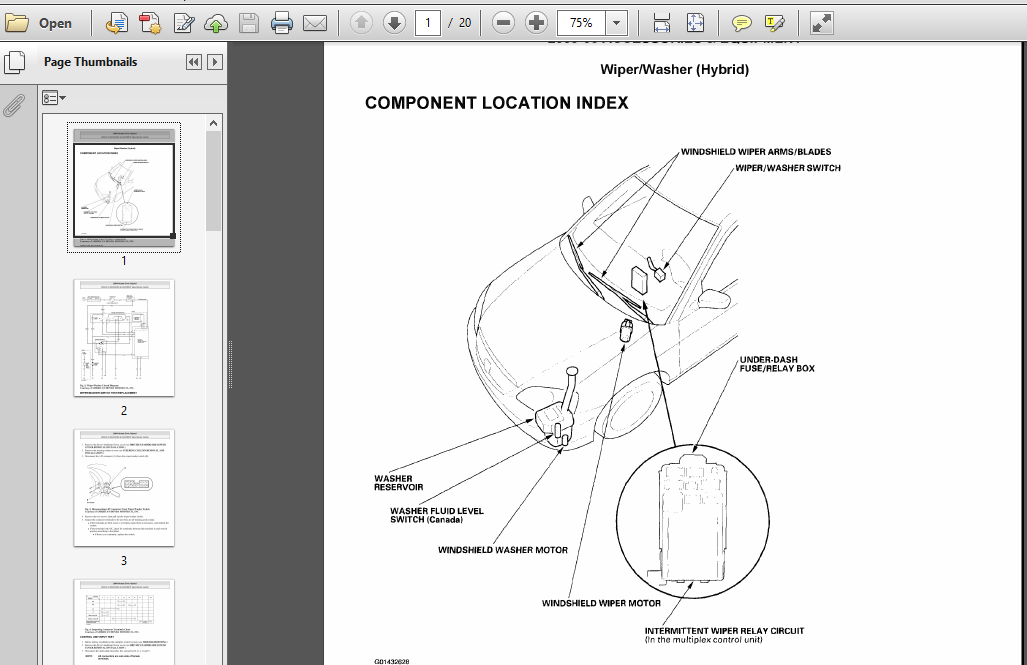Click the 'G01432828' figure code
1027x665 pixels.
392,662
